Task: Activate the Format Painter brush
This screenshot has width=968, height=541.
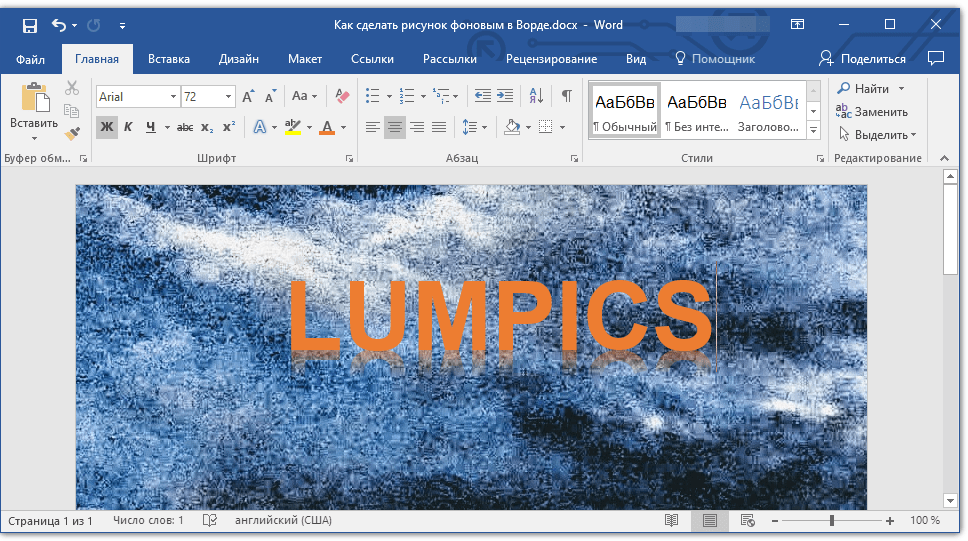Action: coord(72,133)
